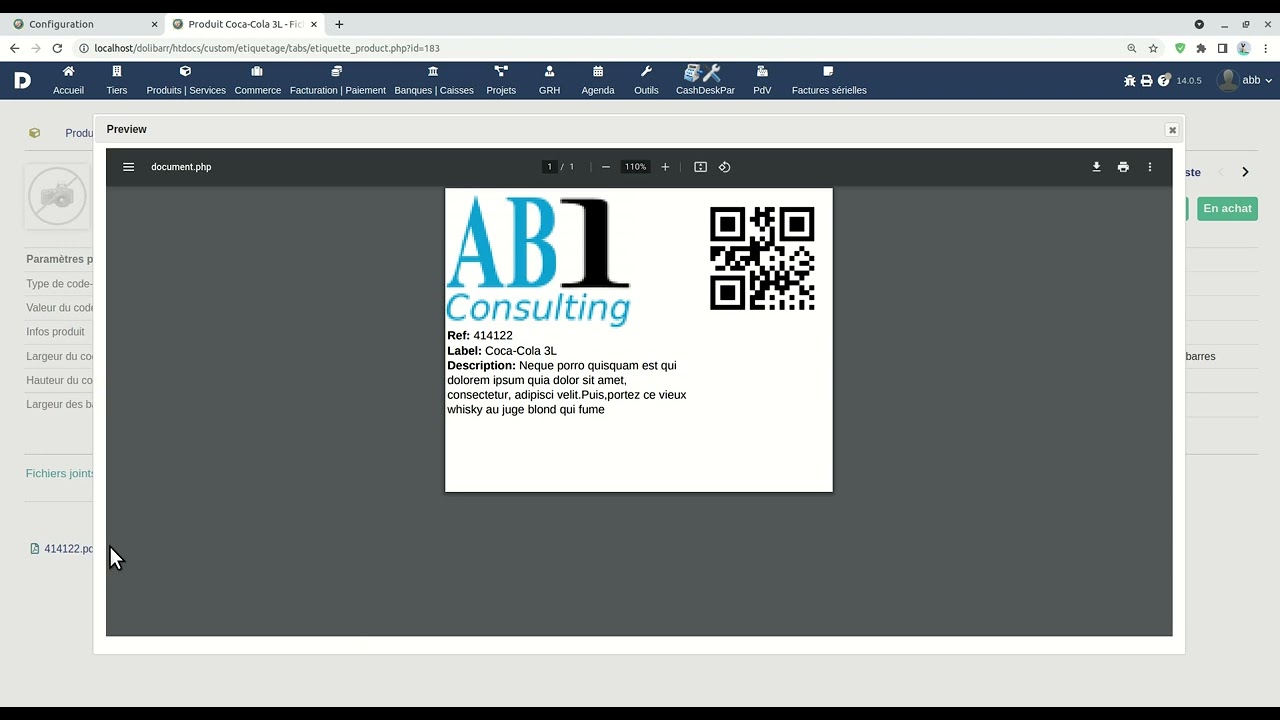Click the Dolibarr logo icon
This screenshot has height=720, width=1280.
tap(22, 81)
